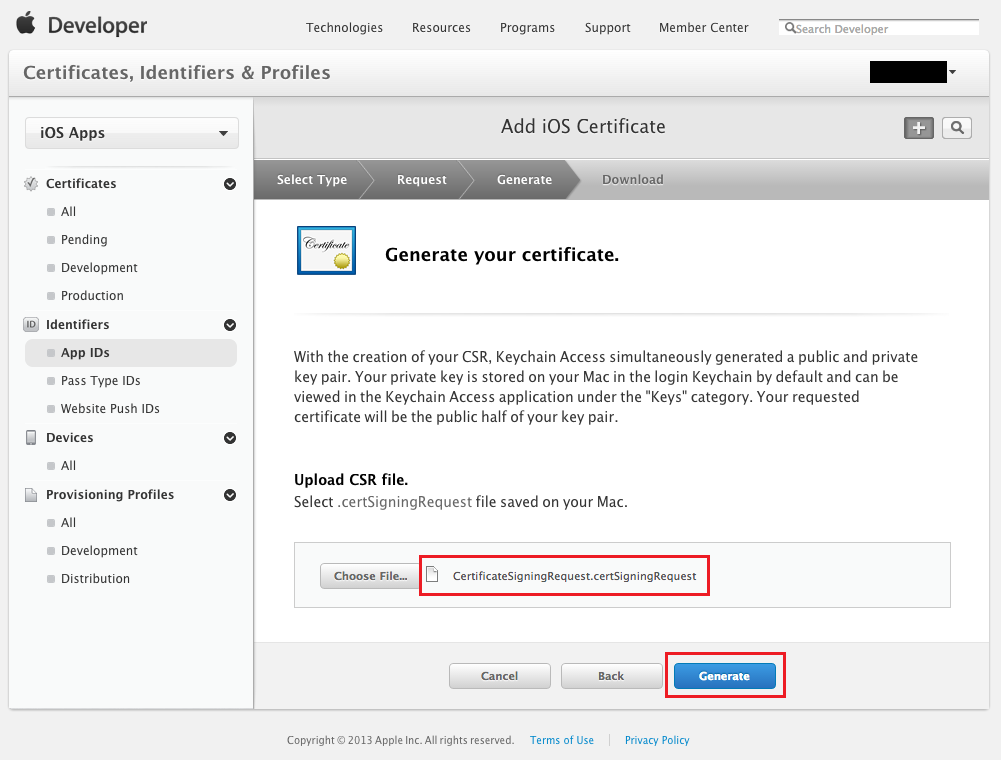Click the Provisioning Profiles sidebar heading

110,494
